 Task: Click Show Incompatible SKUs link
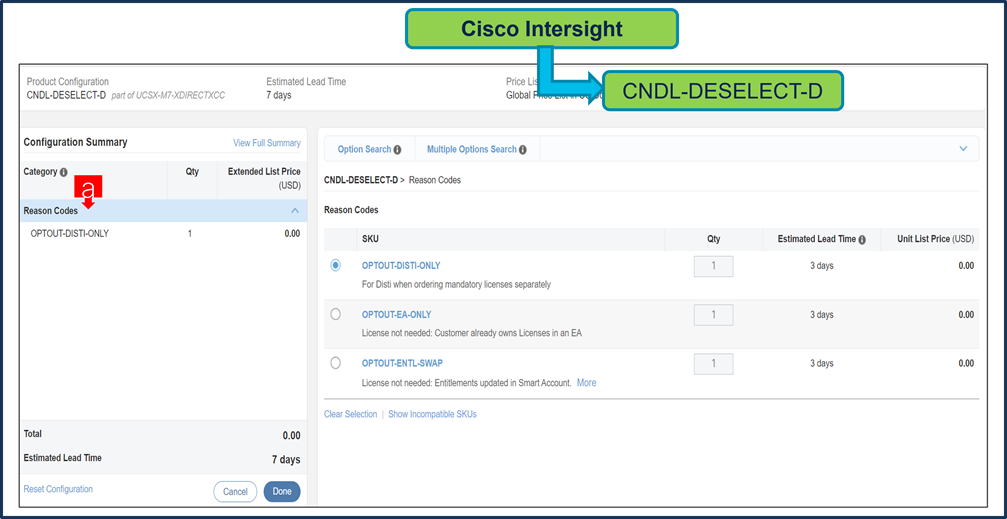pyautogui.click(x=432, y=414)
